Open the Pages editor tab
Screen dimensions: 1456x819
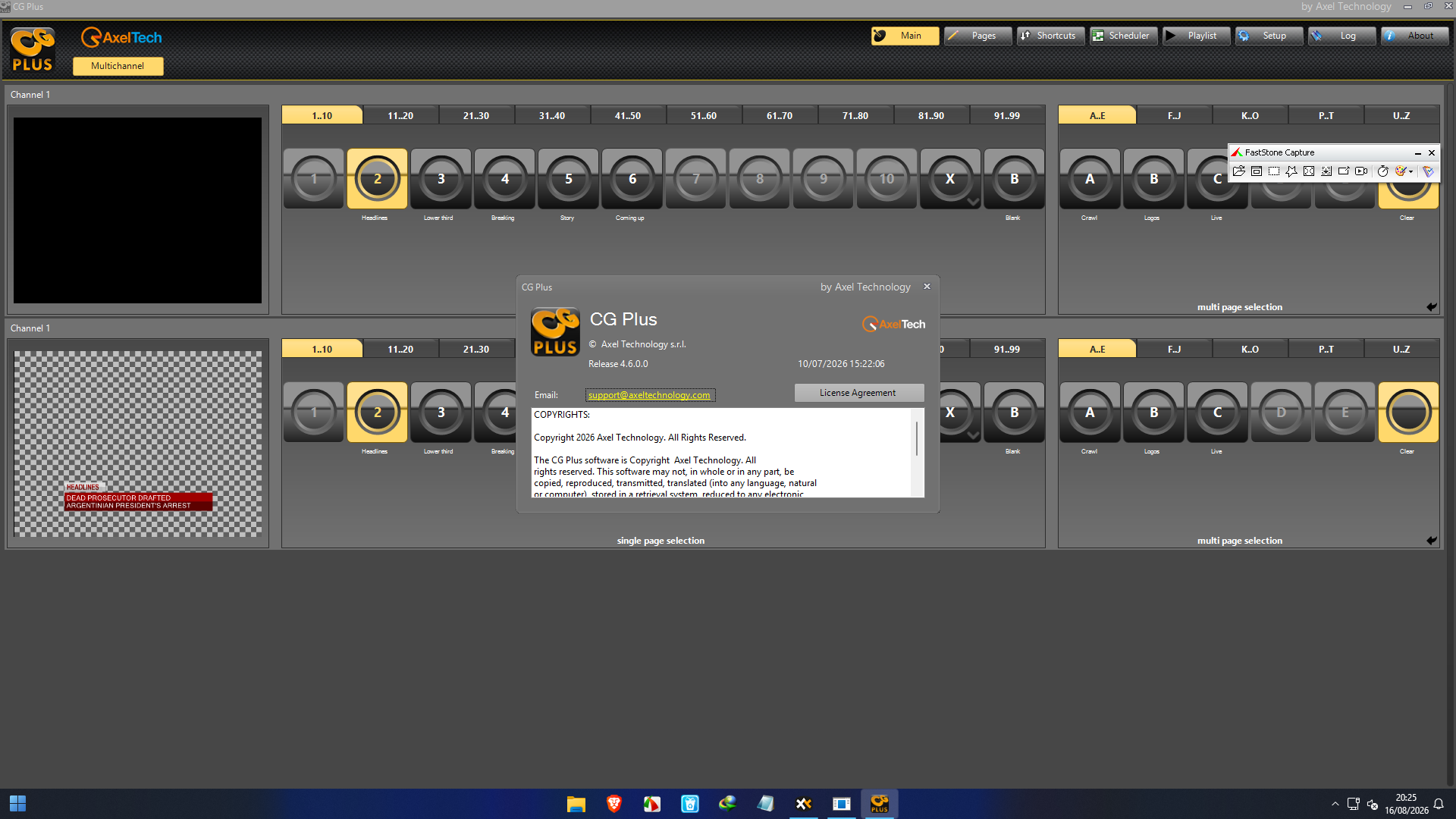pos(977,36)
